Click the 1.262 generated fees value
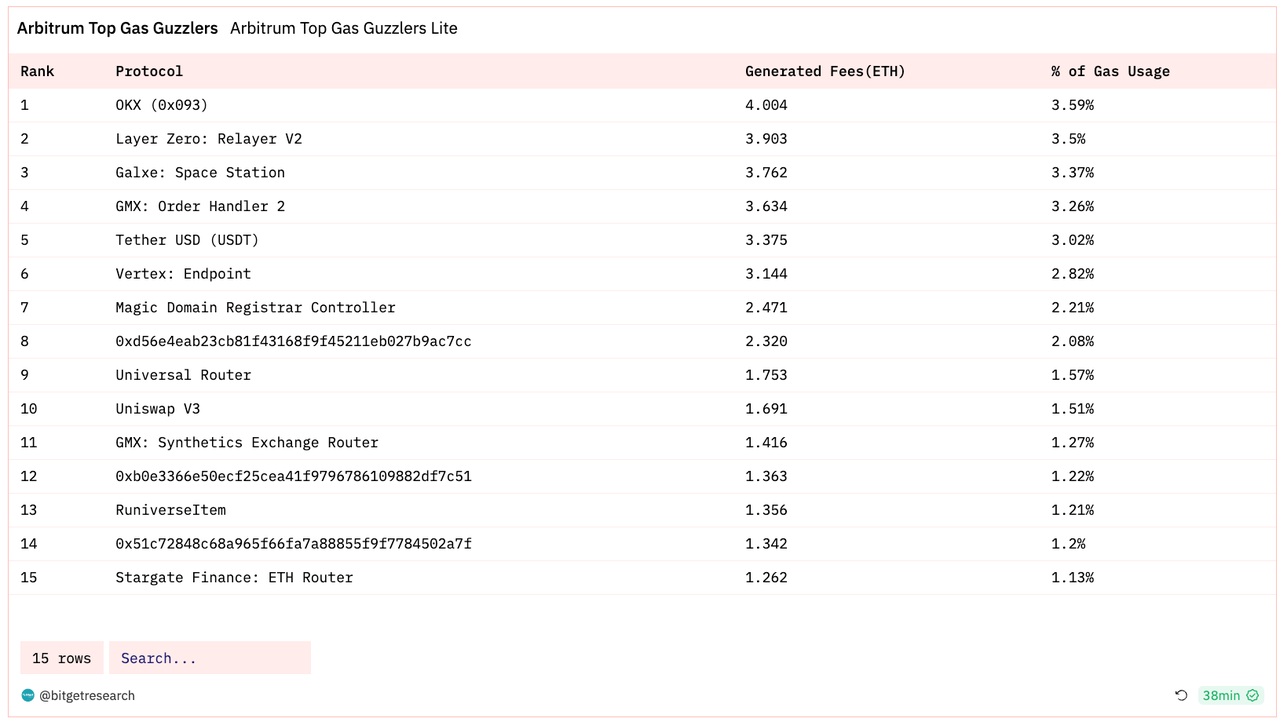1280x722 pixels. pos(766,578)
